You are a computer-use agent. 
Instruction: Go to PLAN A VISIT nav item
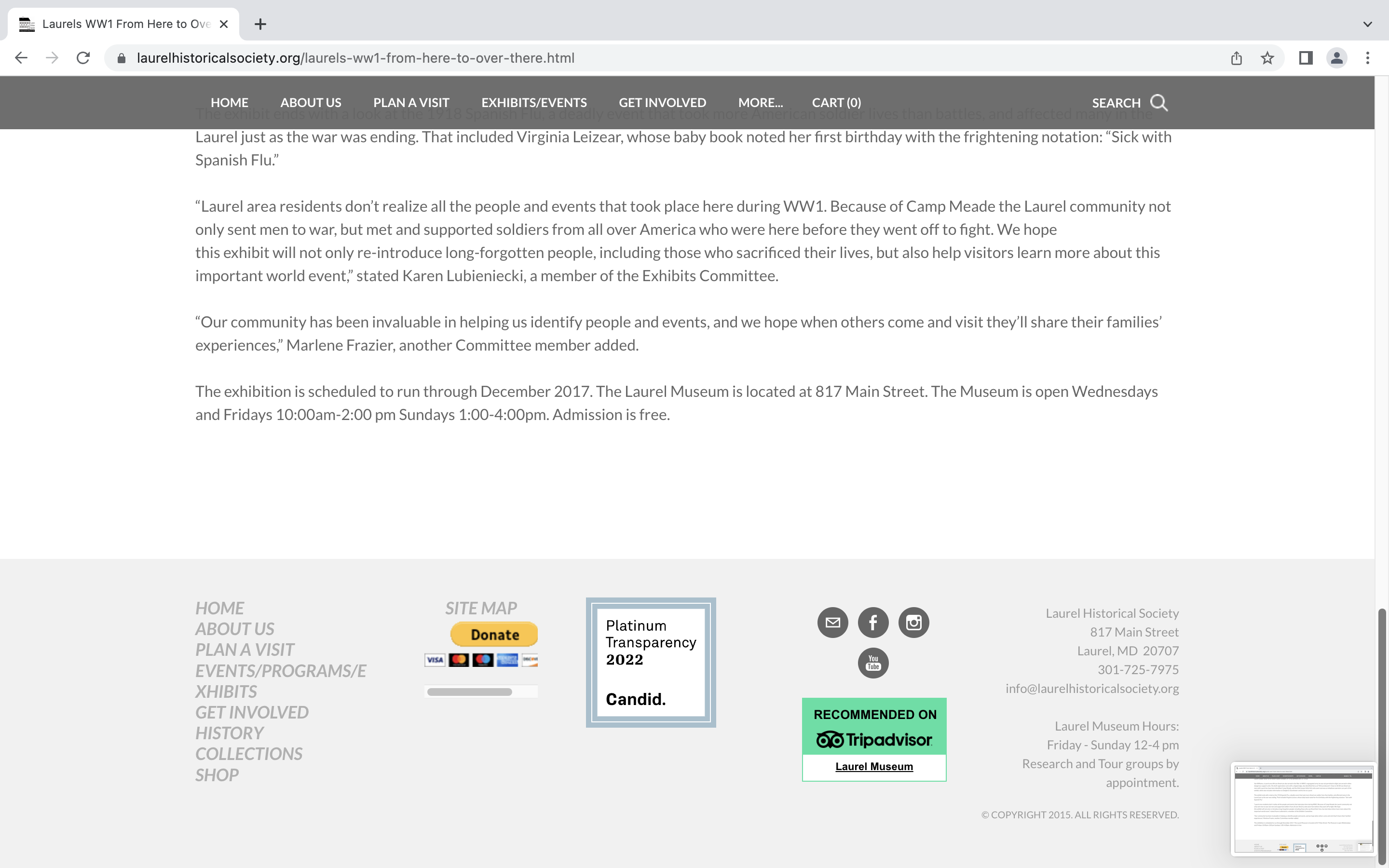411,103
